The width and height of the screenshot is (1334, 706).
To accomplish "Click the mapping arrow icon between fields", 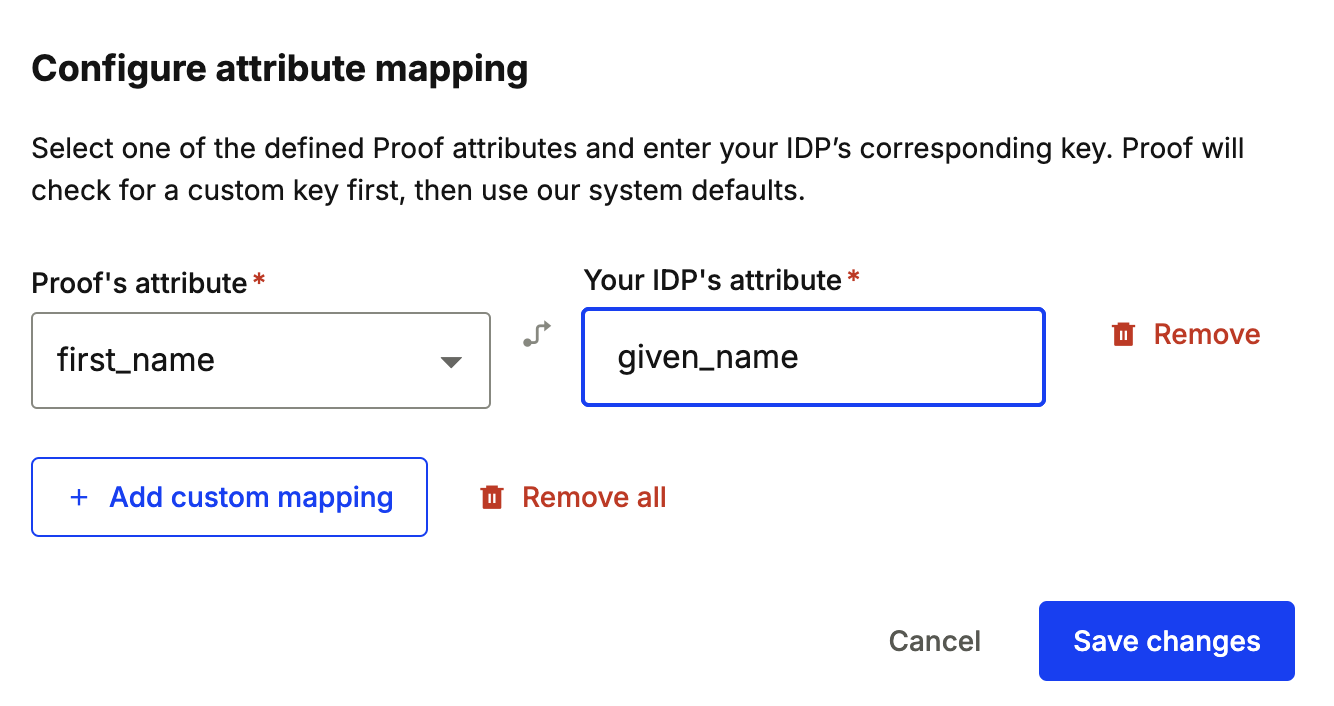I will [x=537, y=334].
